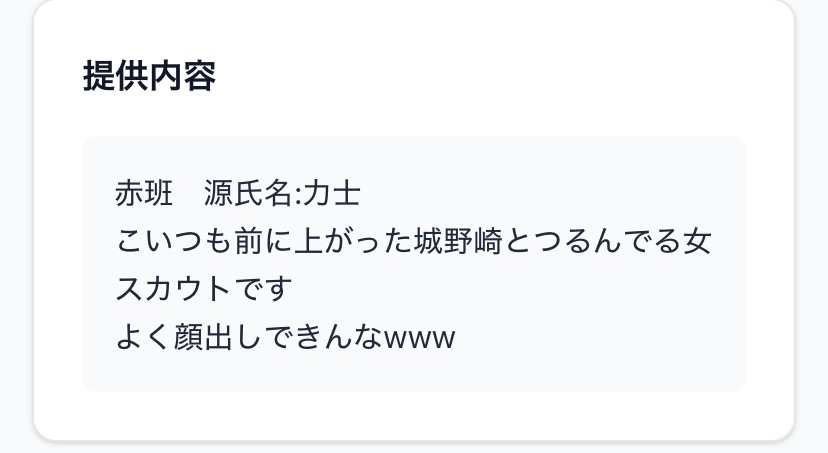The image size is (828, 453).
Task: Click the word スカウト in the third line
Action: tap(173, 289)
